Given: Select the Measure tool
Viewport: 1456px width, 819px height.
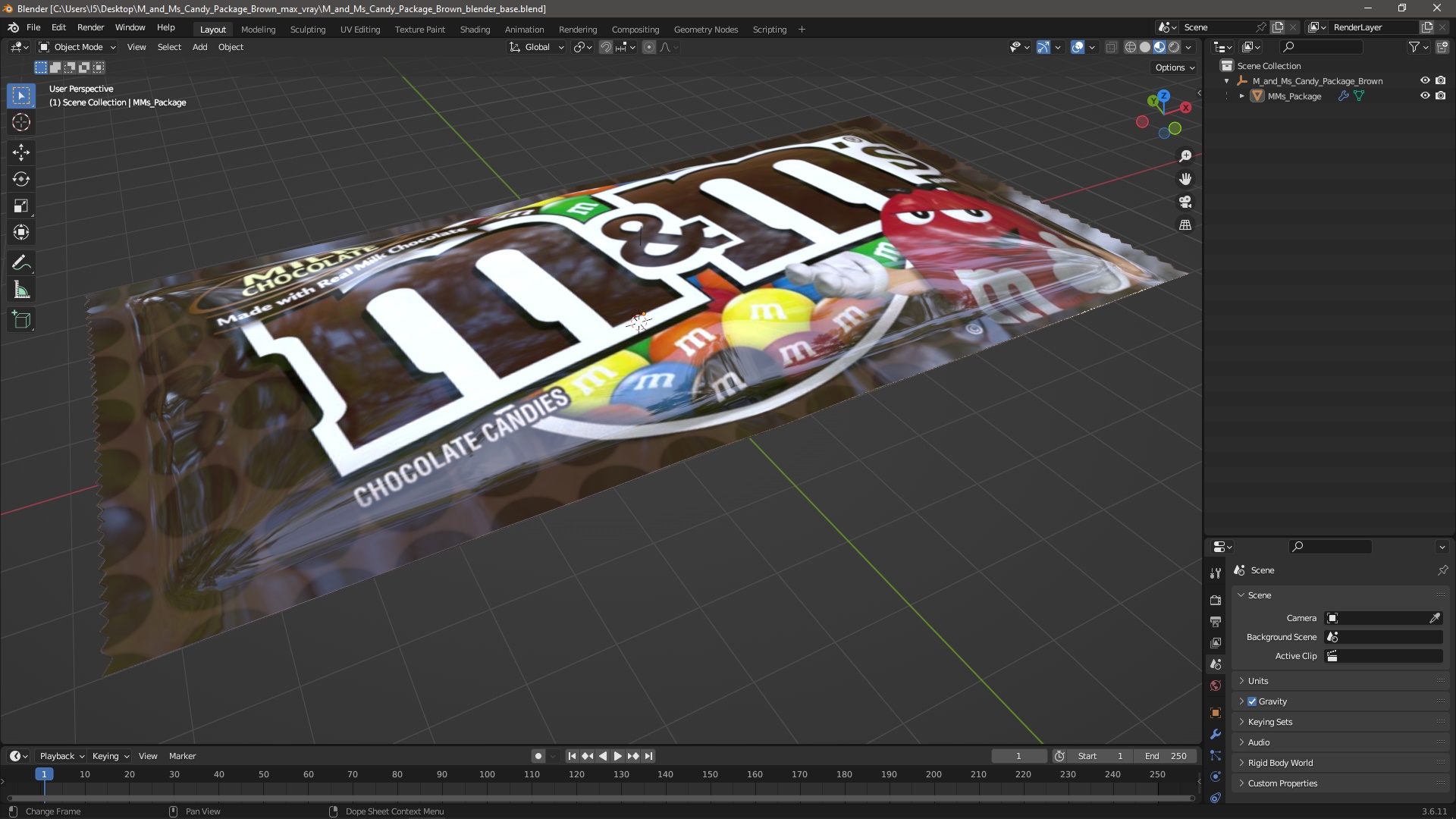Looking at the screenshot, I should pos(21,290).
